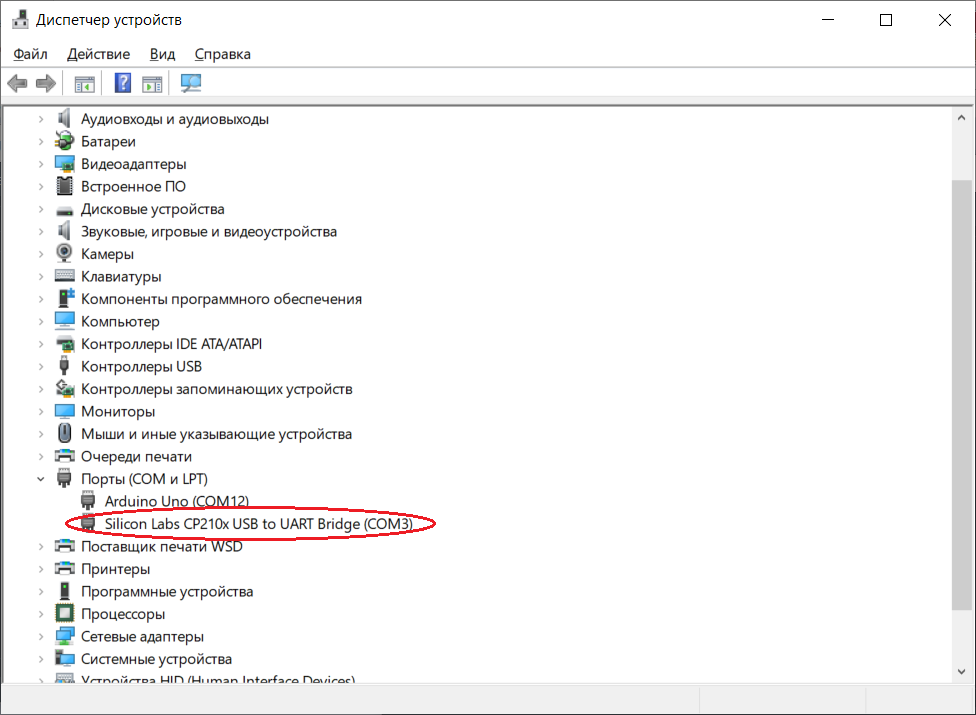This screenshot has height=715, width=976.
Task: Click the Камеры webcam icon
Action: tap(64, 253)
